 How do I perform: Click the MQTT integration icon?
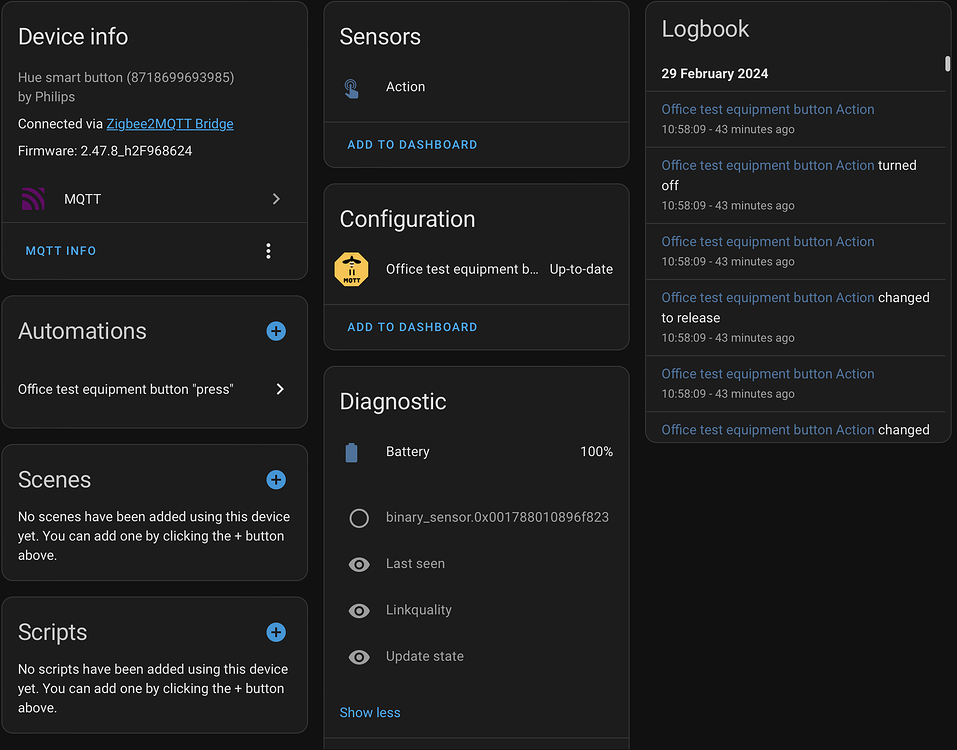(x=33, y=199)
